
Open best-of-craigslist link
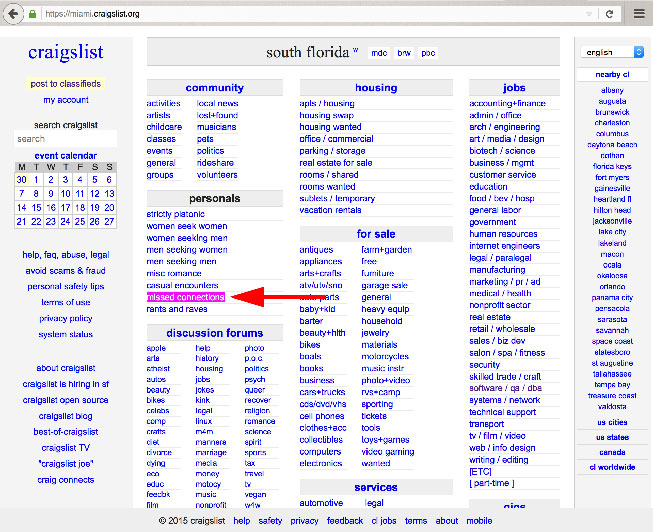pos(66,432)
